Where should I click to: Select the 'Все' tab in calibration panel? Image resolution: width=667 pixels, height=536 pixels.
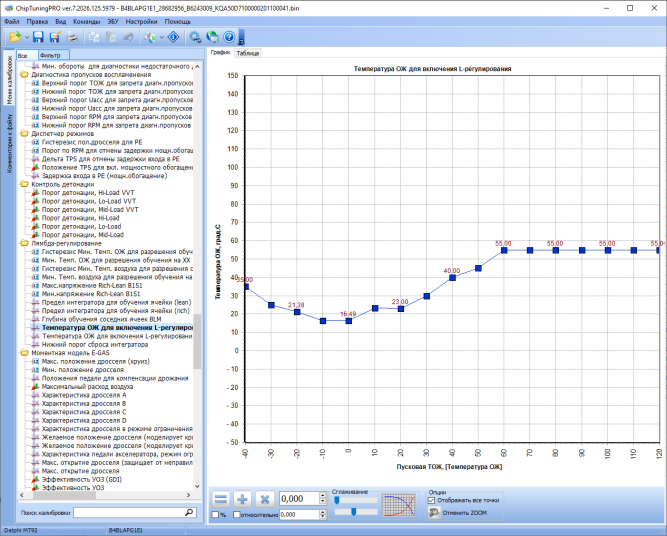click(x=26, y=55)
